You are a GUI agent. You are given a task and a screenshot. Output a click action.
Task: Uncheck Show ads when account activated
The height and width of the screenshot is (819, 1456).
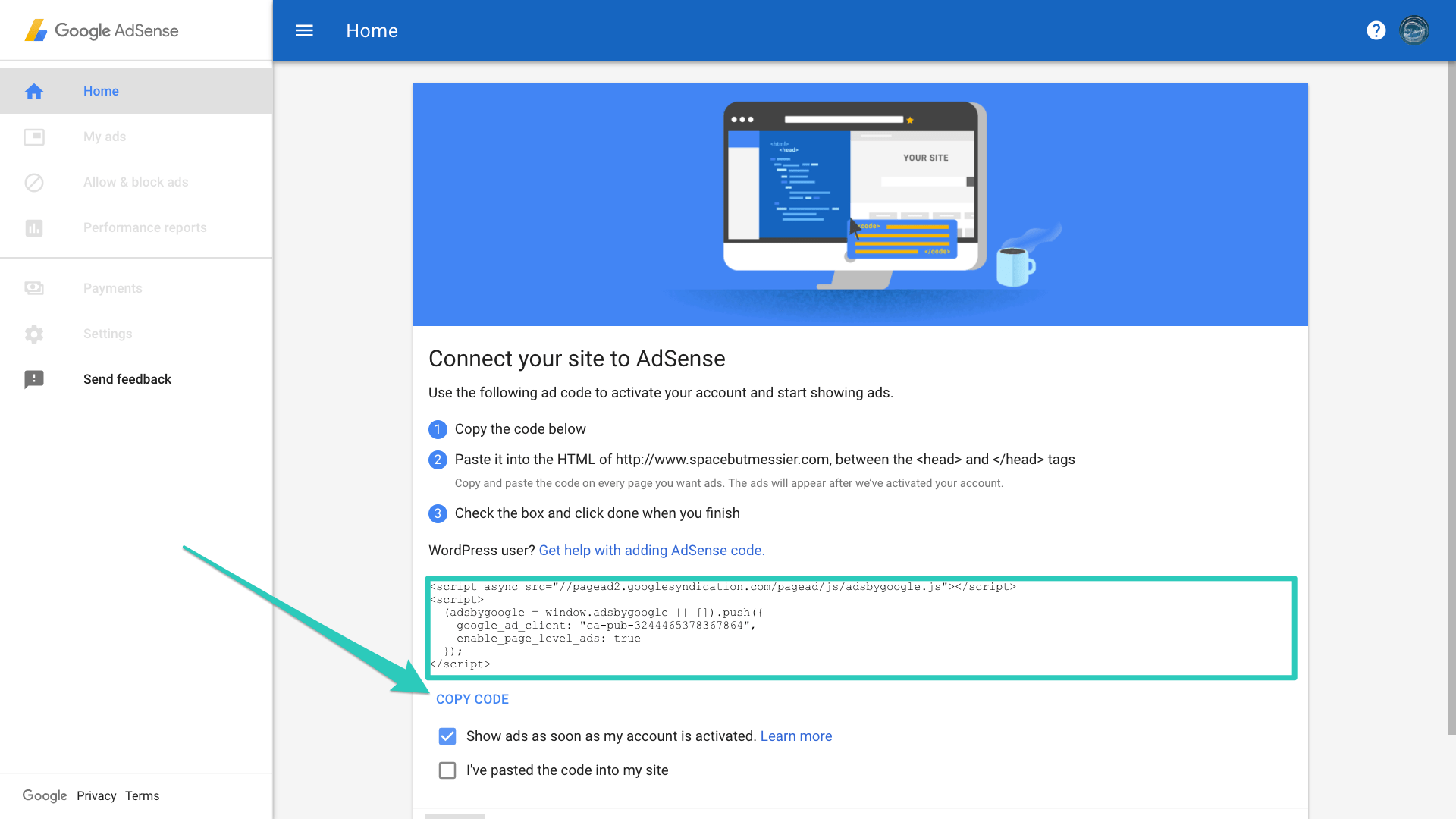(447, 736)
